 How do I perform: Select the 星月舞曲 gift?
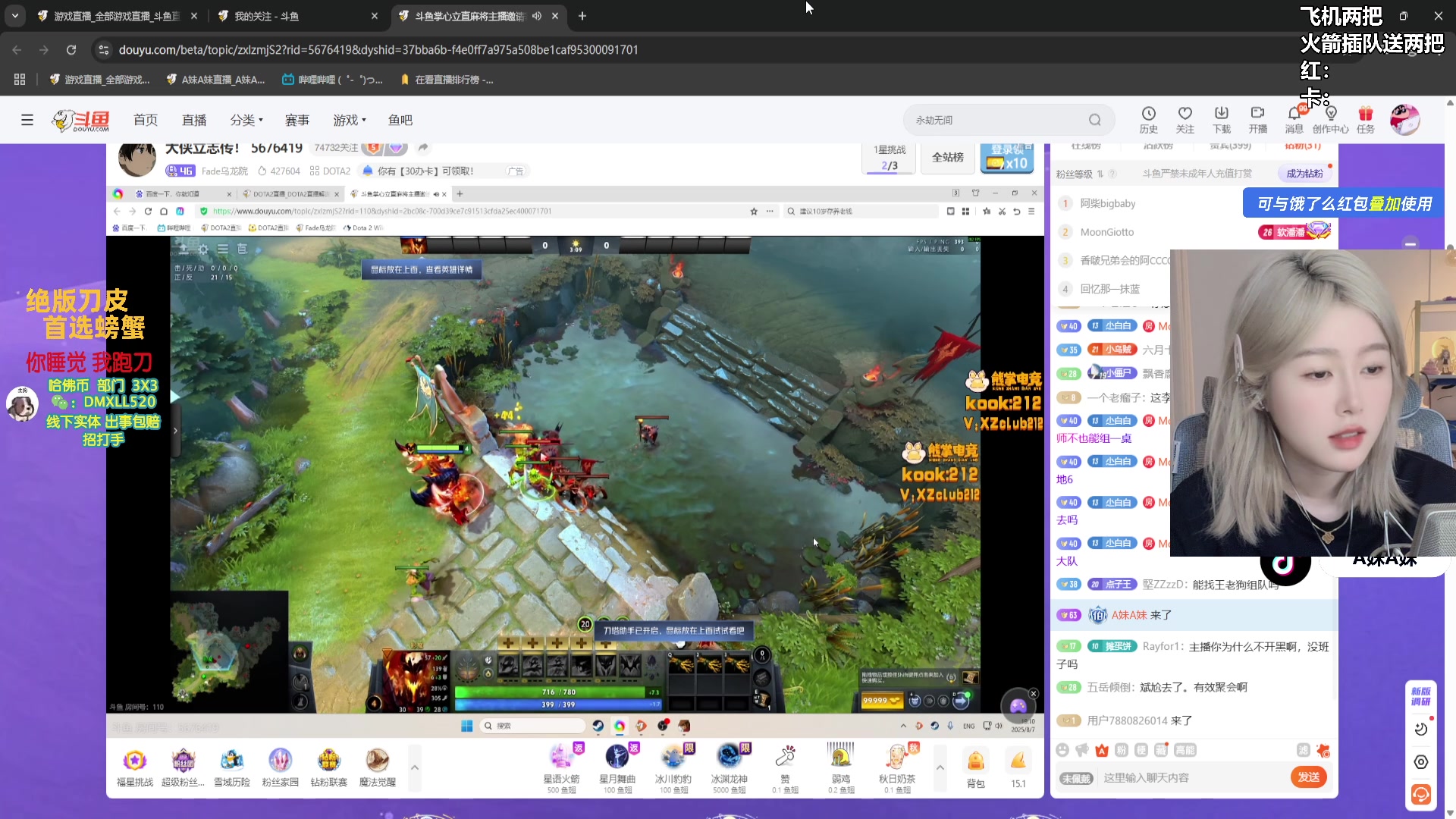[x=617, y=768]
